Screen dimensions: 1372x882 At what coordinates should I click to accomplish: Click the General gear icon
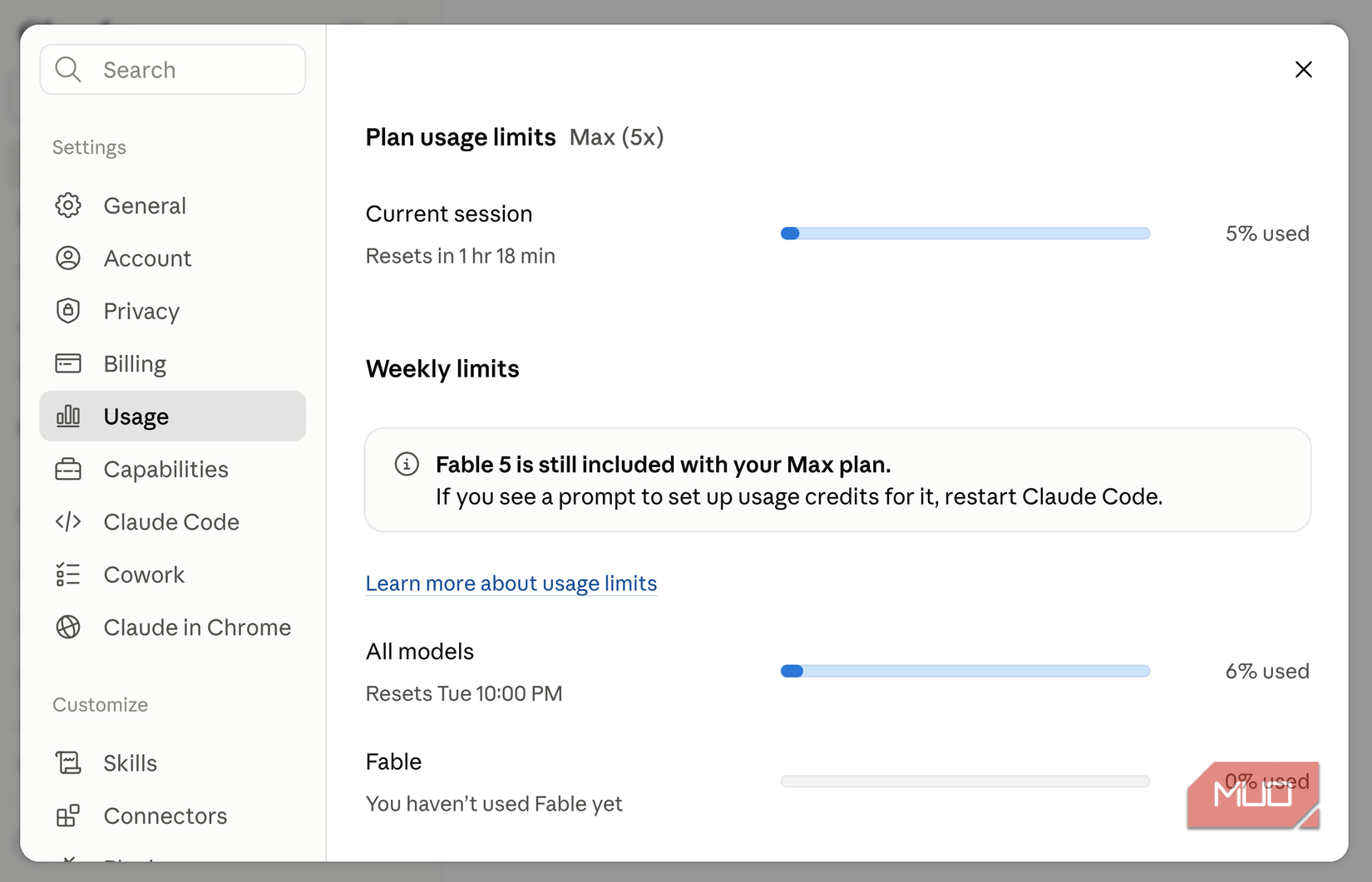(68, 205)
